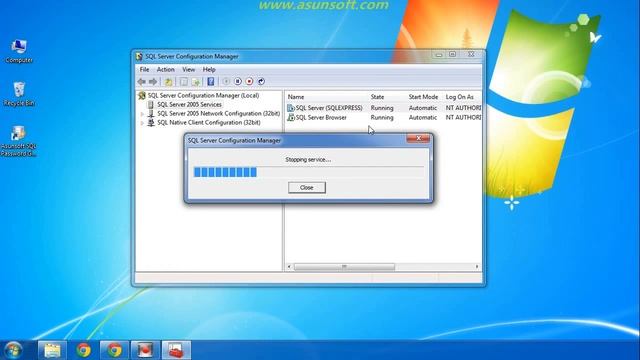
Task: Select the SQL Server Browser row name
Action: pyautogui.click(x=321, y=118)
